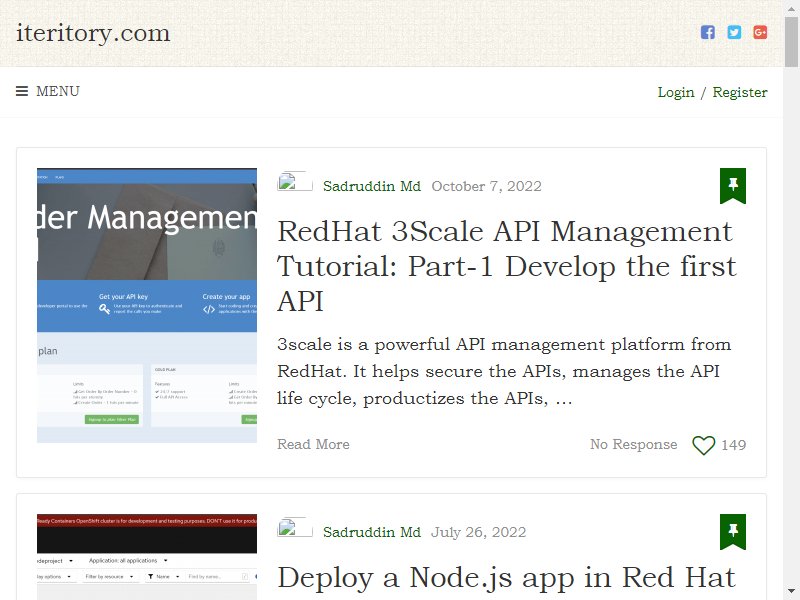
Task: Go to iteritory.com home title
Action: pyautogui.click(x=93, y=33)
